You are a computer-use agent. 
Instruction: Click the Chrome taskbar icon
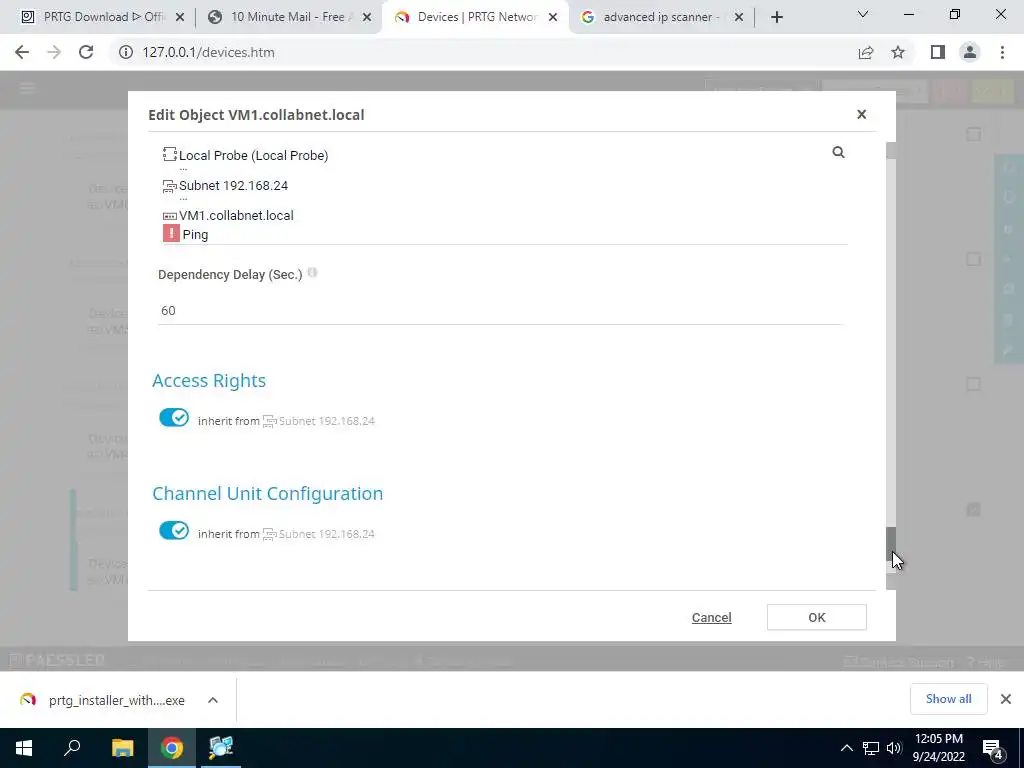point(172,748)
